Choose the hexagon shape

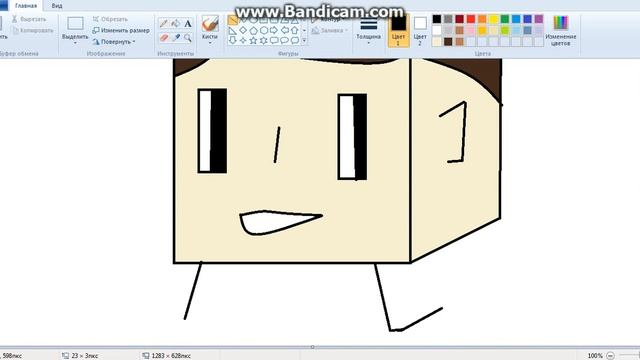[264, 31]
